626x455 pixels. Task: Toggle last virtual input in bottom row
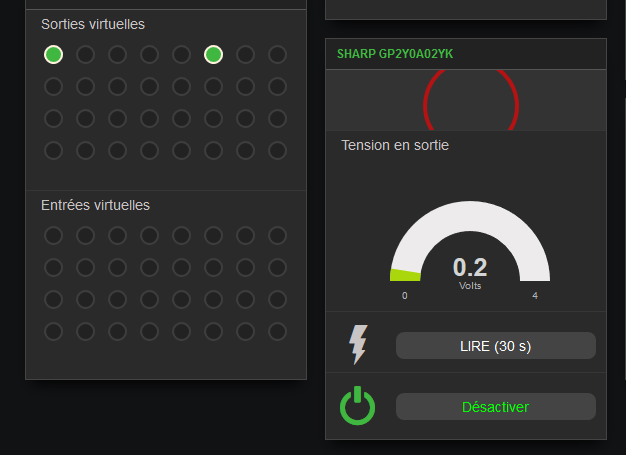click(x=277, y=332)
